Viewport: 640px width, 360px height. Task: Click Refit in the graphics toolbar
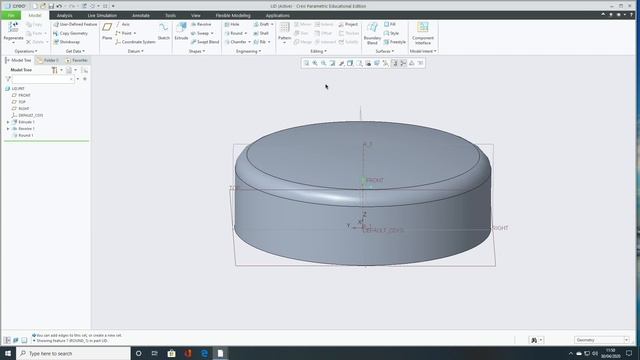point(306,63)
